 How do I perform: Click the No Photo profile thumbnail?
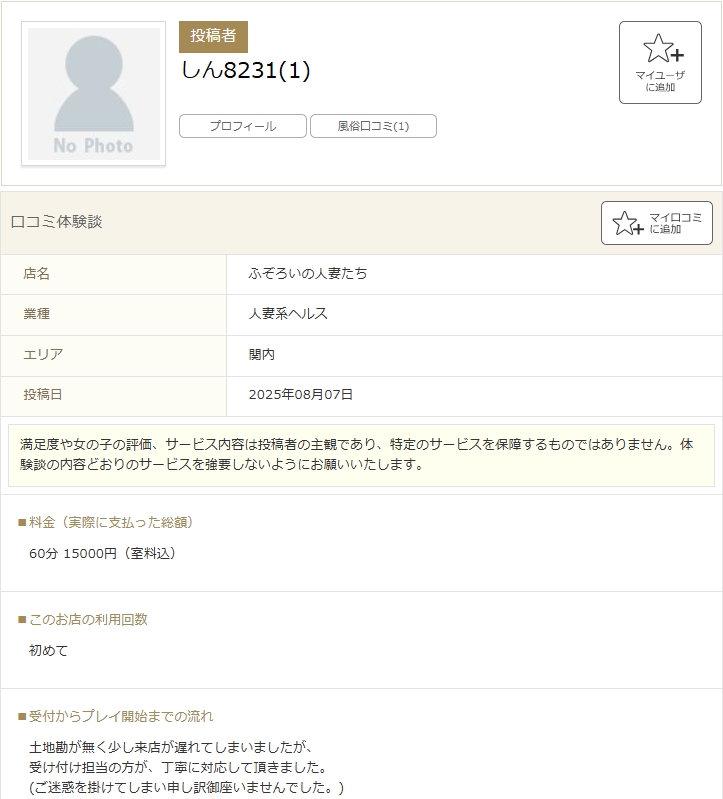(x=93, y=94)
